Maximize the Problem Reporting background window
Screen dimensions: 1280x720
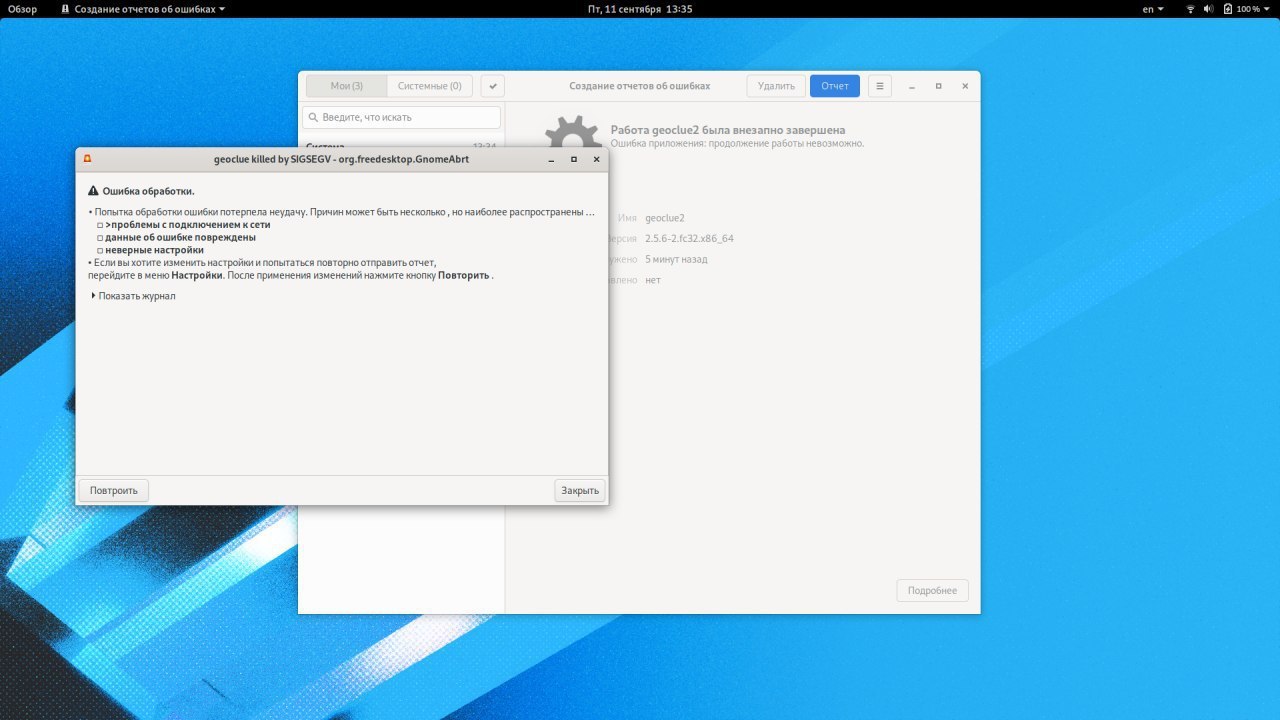938,86
